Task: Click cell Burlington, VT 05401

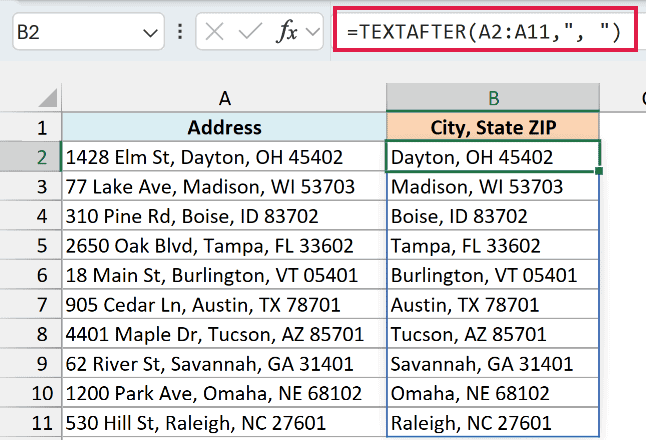Action: [x=493, y=275]
